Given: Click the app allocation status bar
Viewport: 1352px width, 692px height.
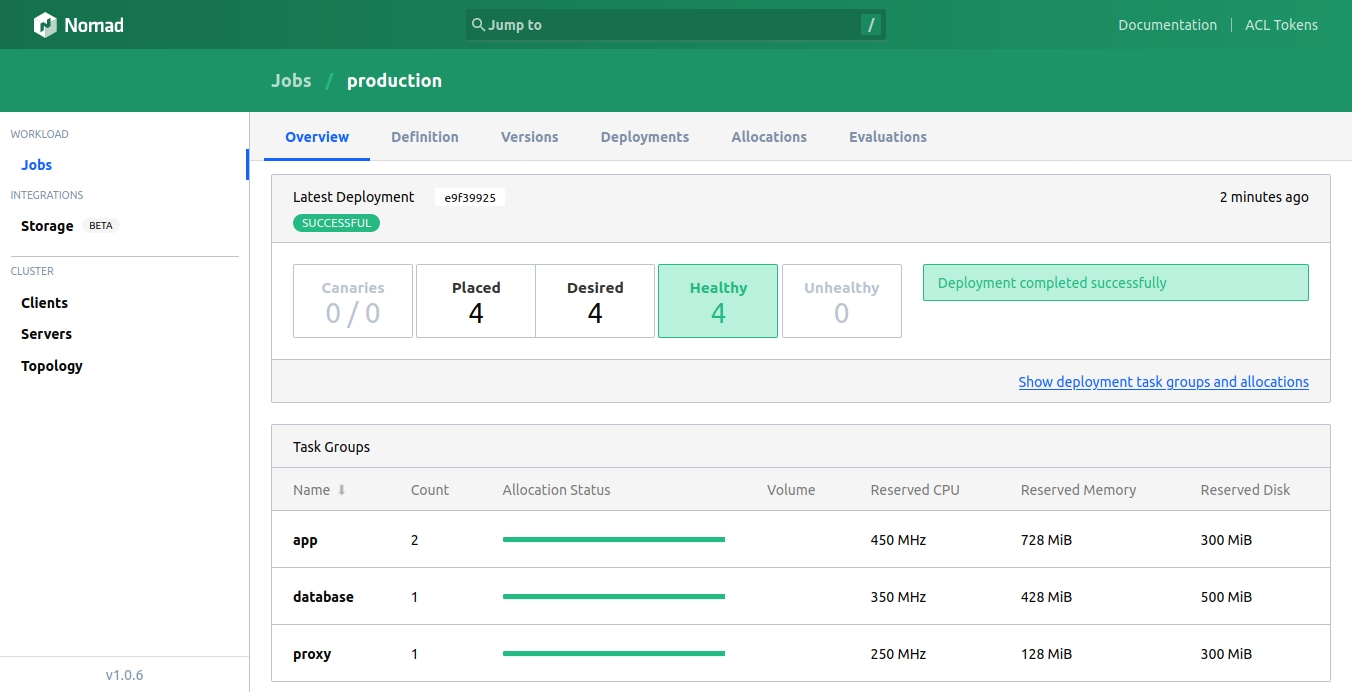Looking at the screenshot, I should click(614, 540).
